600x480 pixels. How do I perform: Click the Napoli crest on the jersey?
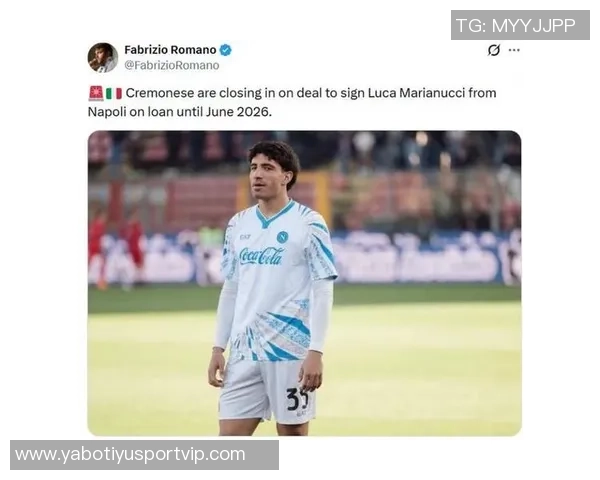(x=282, y=237)
